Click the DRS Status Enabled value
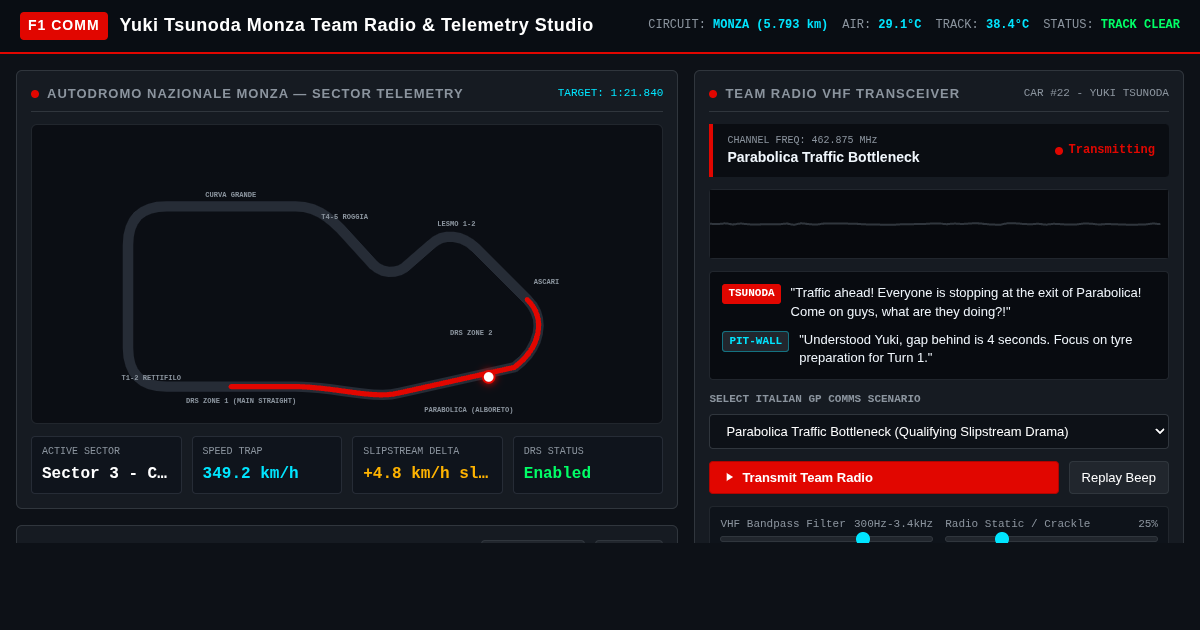This screenshot has width=1200, height=630. coord(557,473)
